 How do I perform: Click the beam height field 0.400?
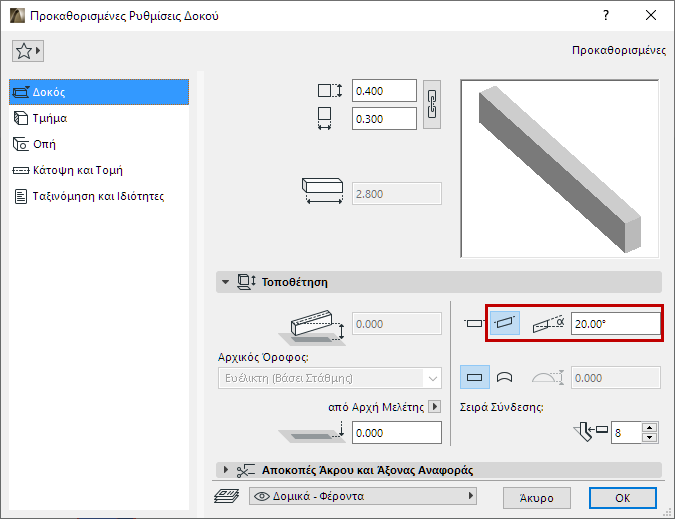(384, 91)
